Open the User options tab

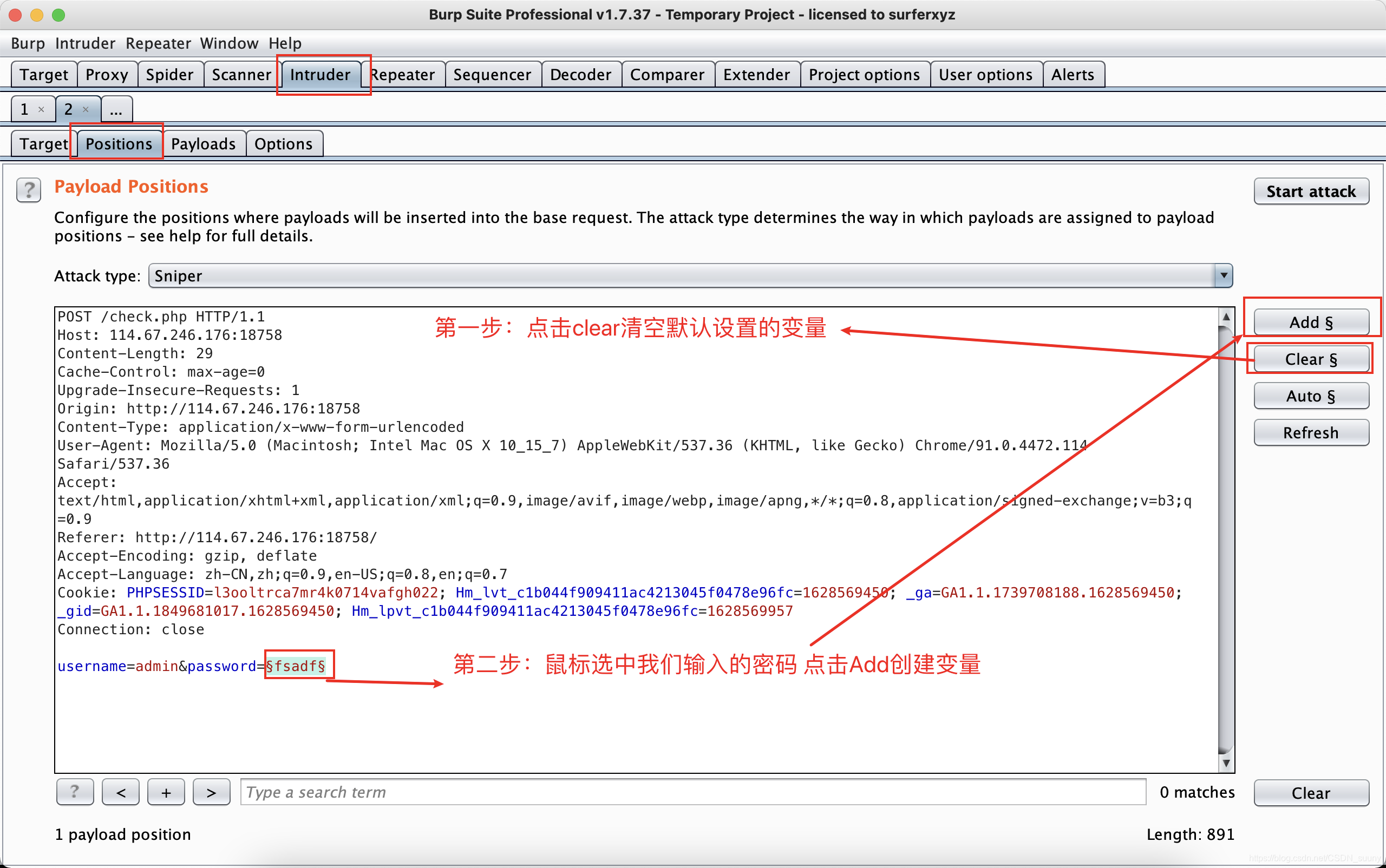click(986, 75)
